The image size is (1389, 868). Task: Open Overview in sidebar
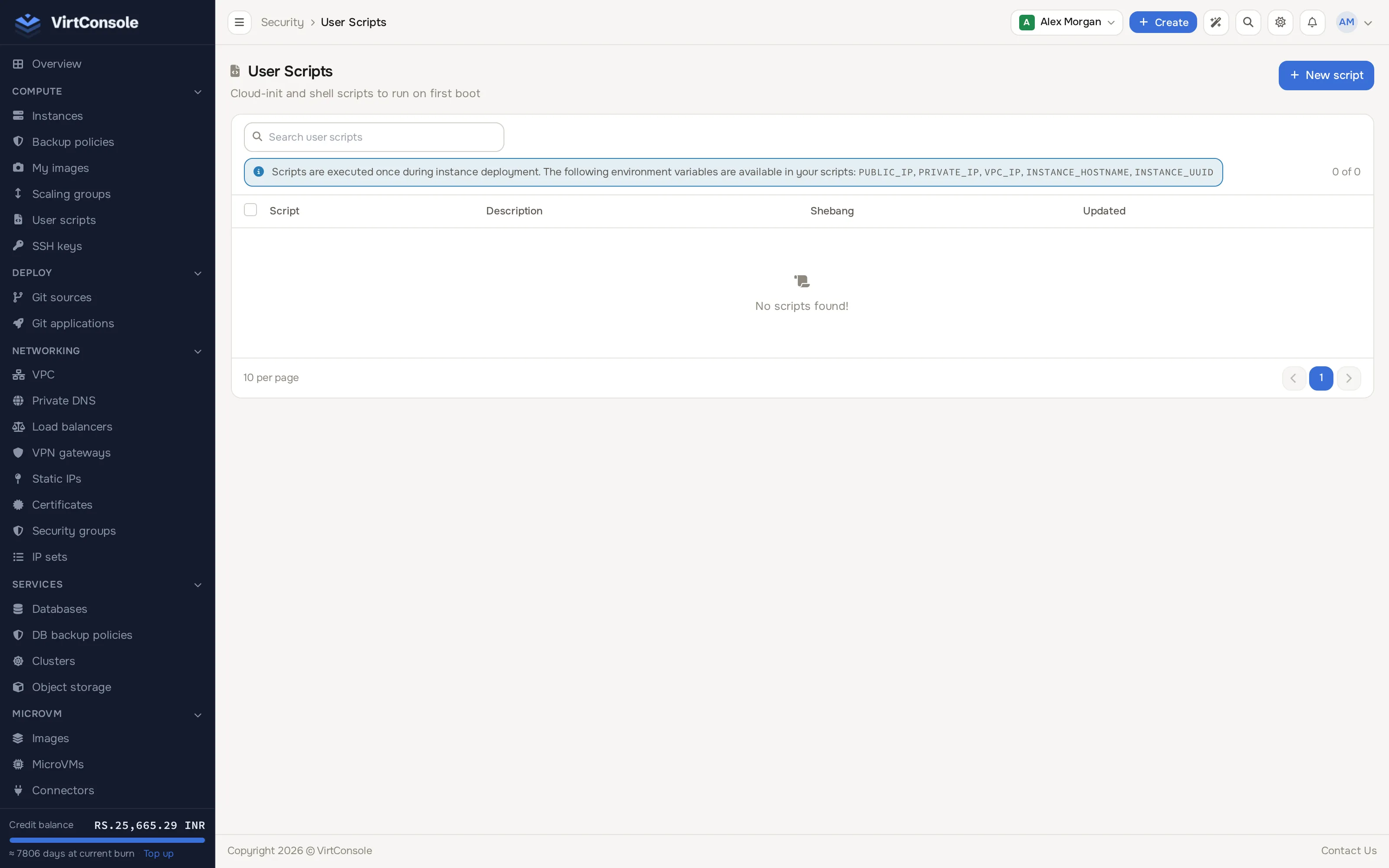click(x=107, y=64)
